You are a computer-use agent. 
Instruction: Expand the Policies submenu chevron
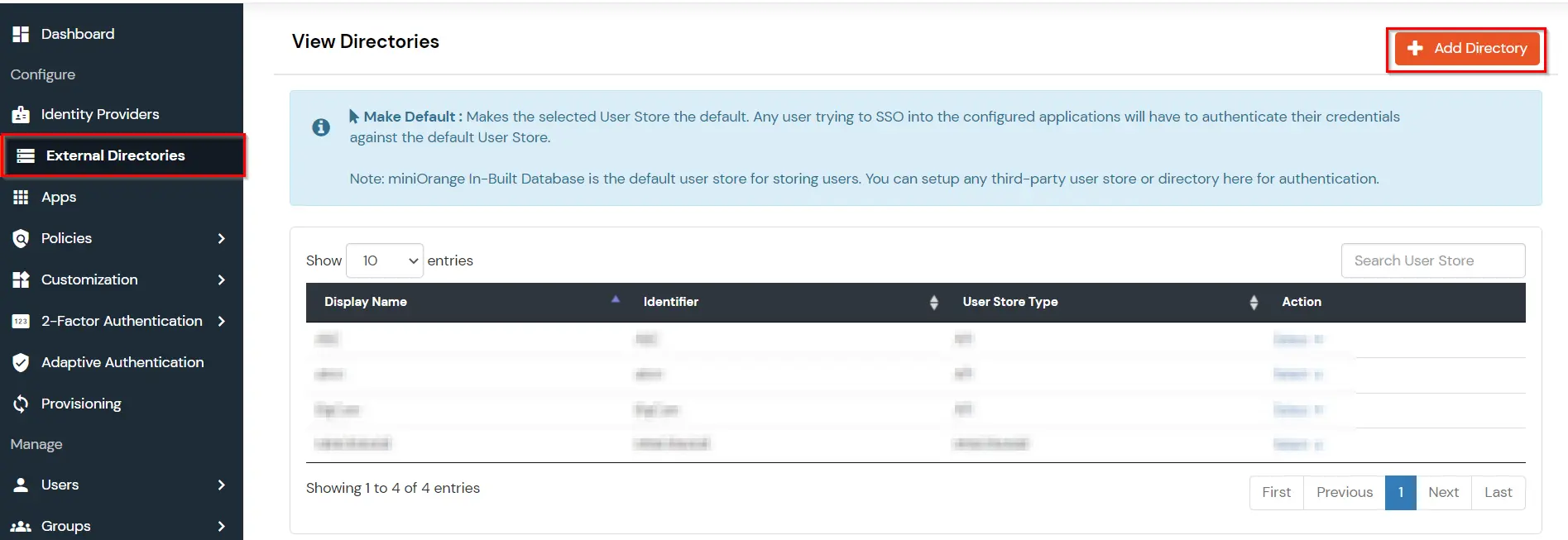(221, 238)
